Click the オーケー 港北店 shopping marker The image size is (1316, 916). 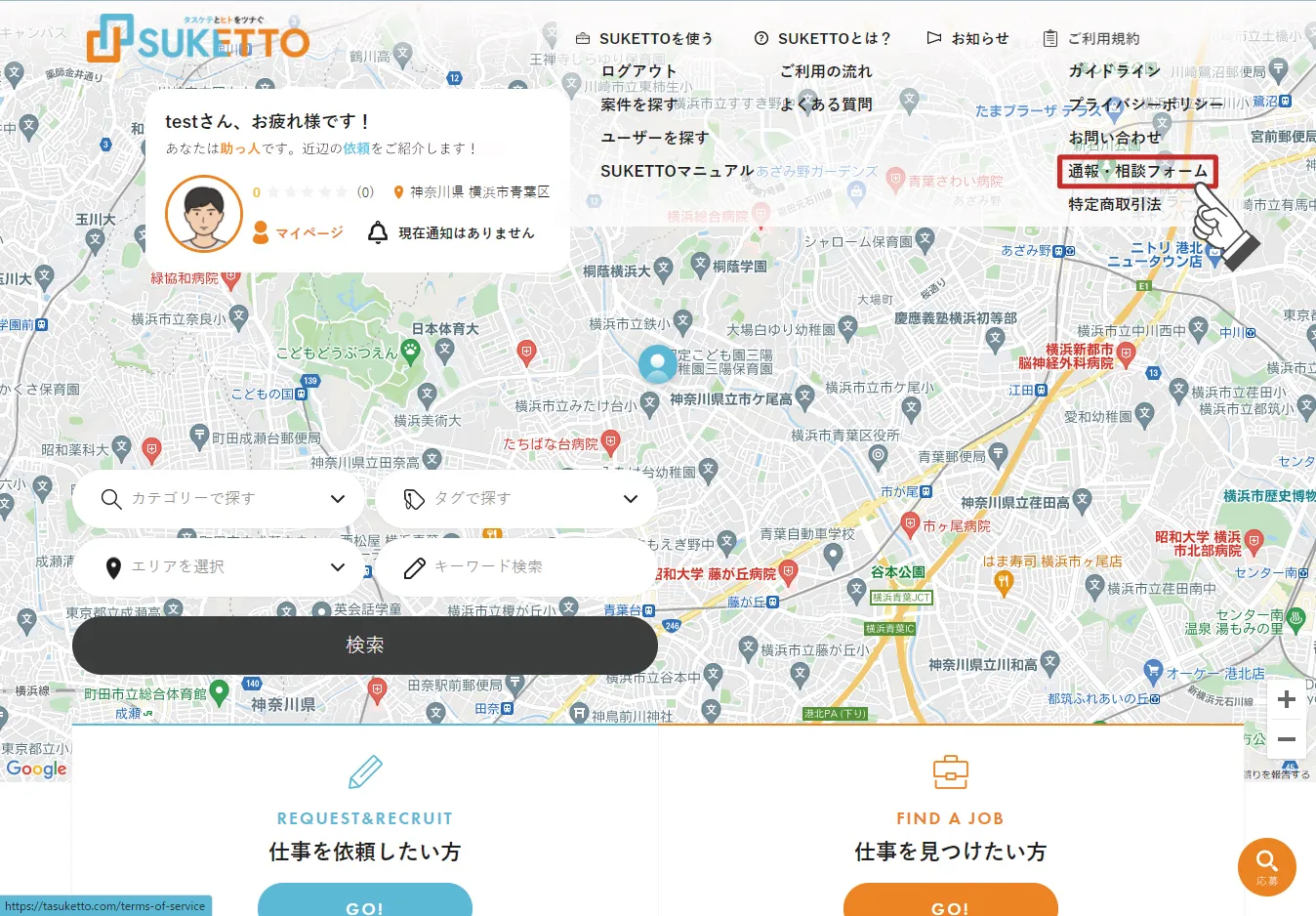pos(1153,672)
